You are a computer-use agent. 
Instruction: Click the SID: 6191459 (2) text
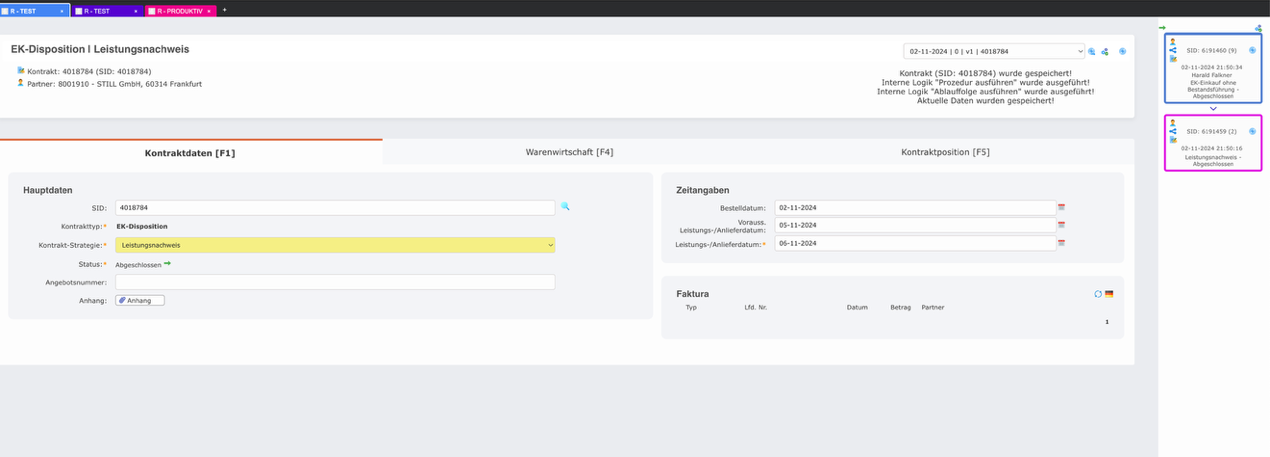pyautogui.click(x=1212, y=131)
